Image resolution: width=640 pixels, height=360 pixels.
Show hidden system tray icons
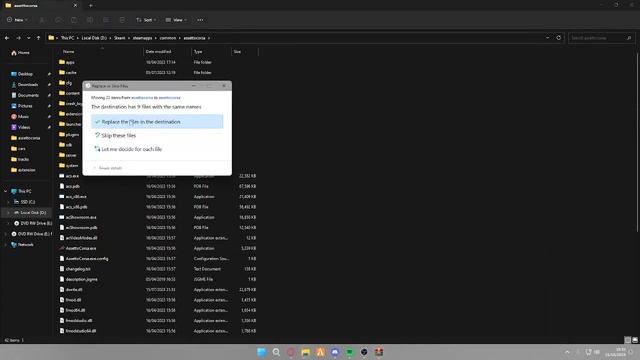pyautogui.click(x=567, y=352)
